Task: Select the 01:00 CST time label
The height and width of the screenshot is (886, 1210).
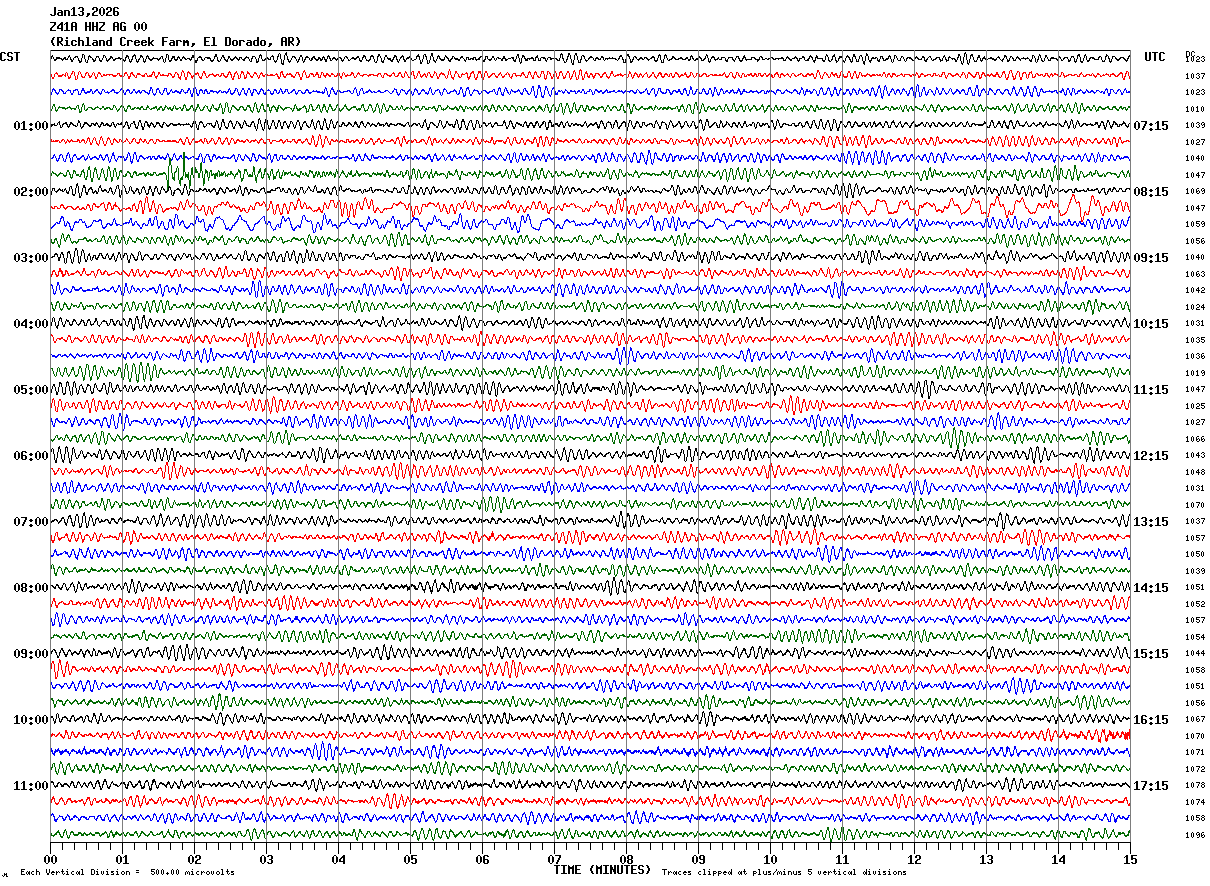Action: point(31,126)
